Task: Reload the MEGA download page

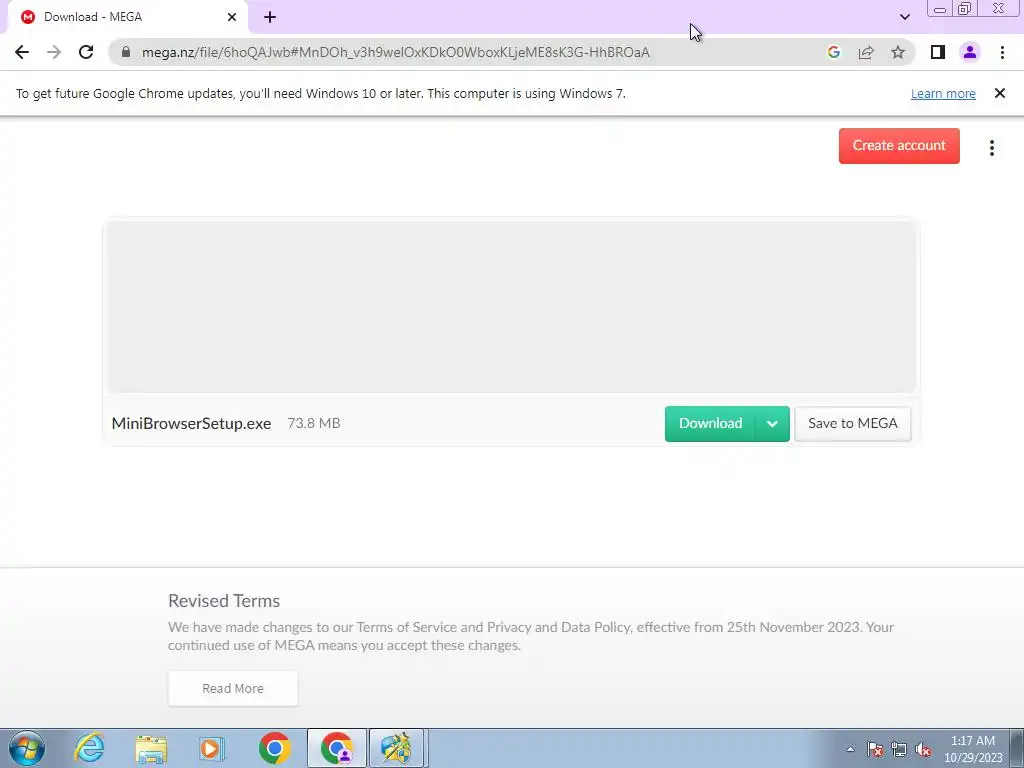Action: pos(86,52)
